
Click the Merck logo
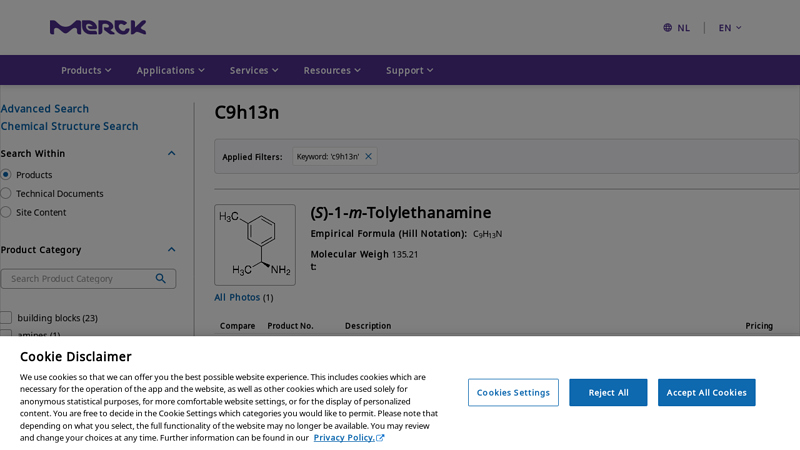98,27
